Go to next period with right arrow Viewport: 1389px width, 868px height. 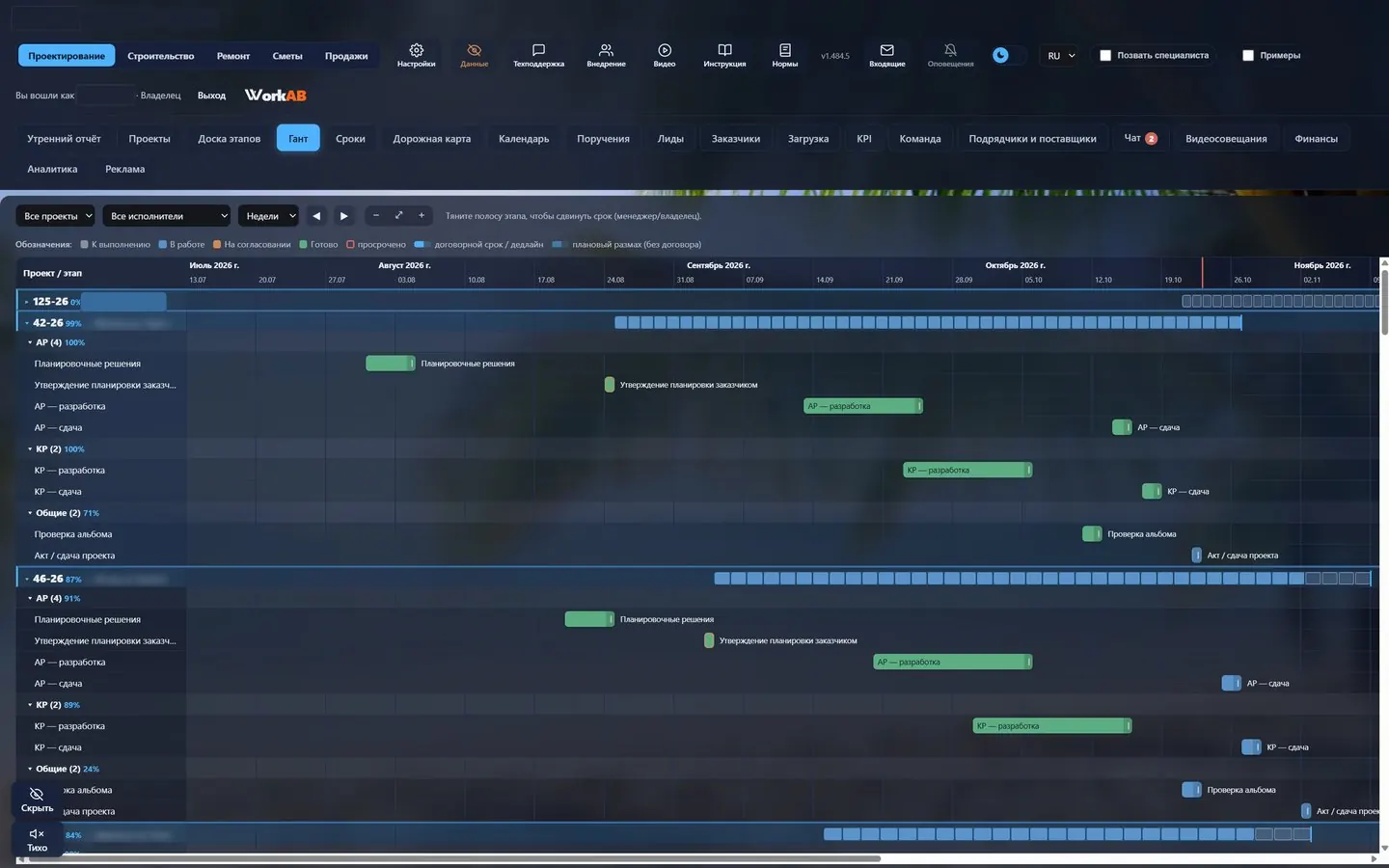(x=343, y=216)
